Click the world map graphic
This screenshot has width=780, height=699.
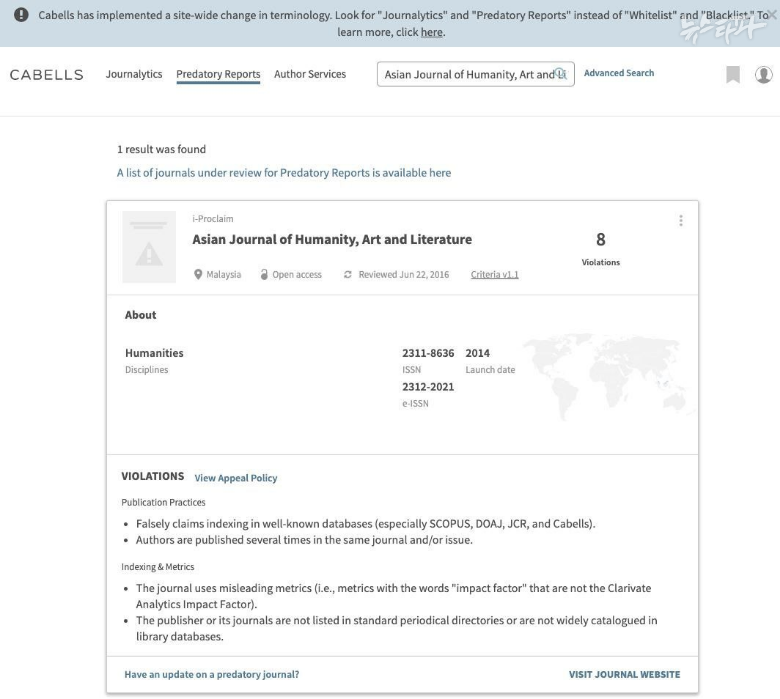point(609,377)
